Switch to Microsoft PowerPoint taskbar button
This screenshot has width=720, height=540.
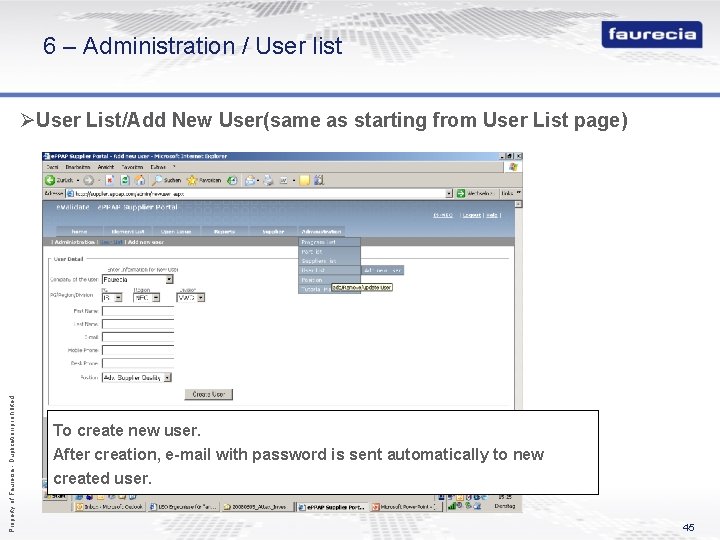pos(406,507)
